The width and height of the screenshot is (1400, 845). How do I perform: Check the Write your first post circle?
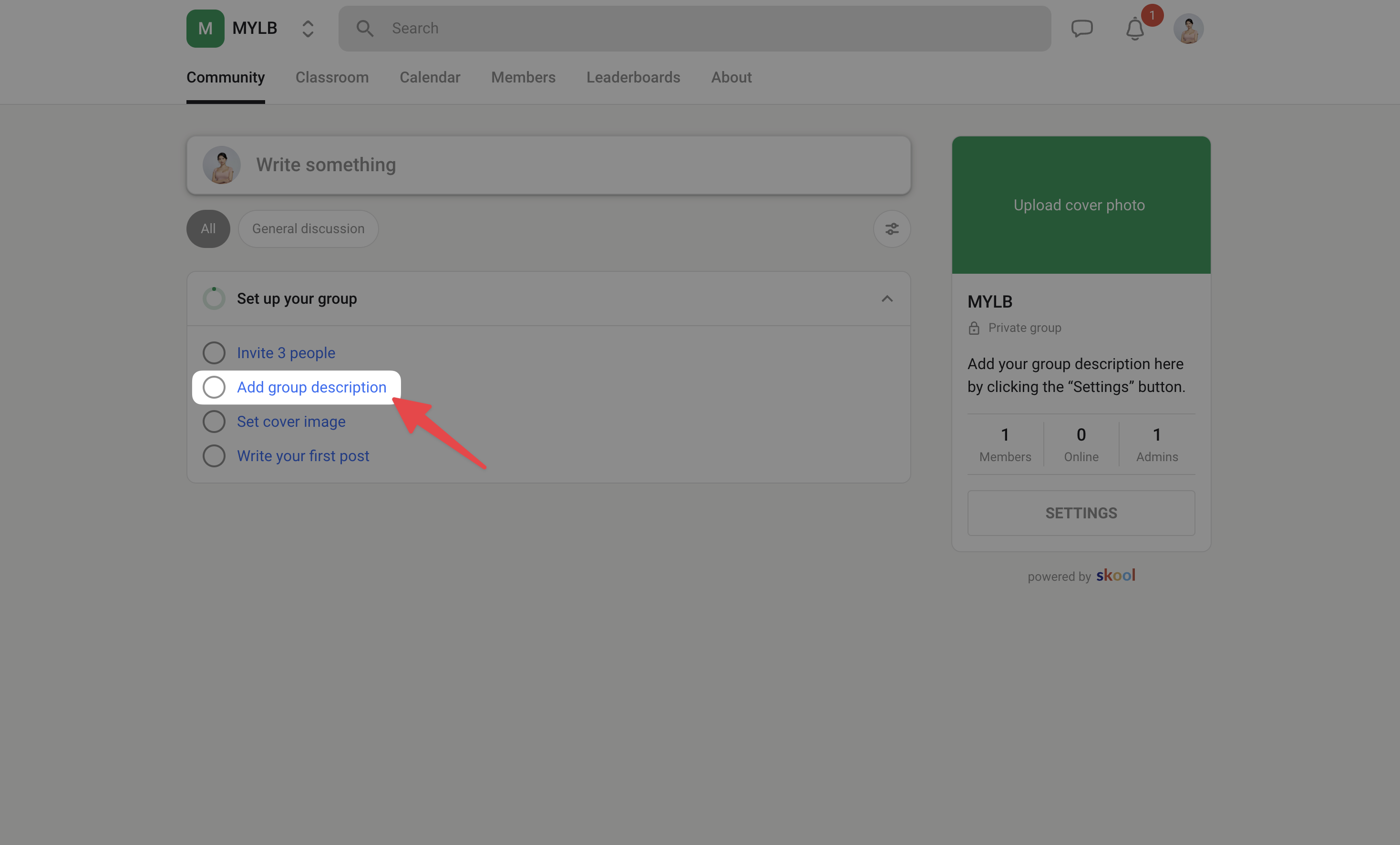click(x=214, y=456)
